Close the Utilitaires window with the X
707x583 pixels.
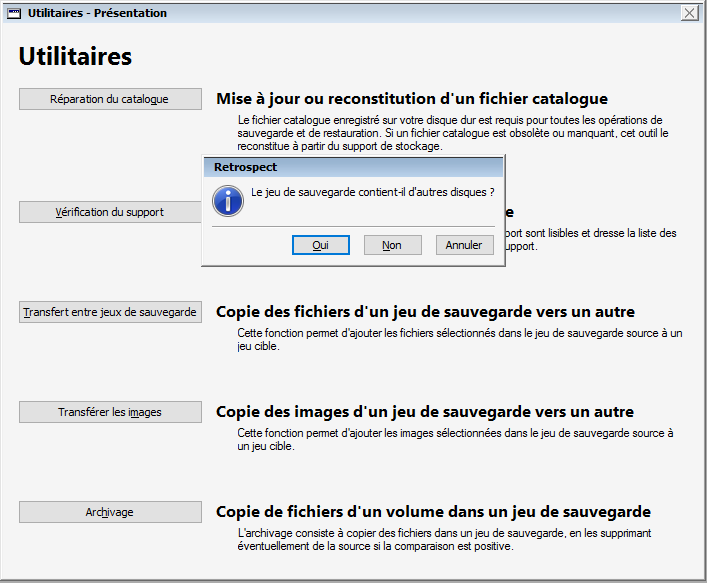(689, 13)
